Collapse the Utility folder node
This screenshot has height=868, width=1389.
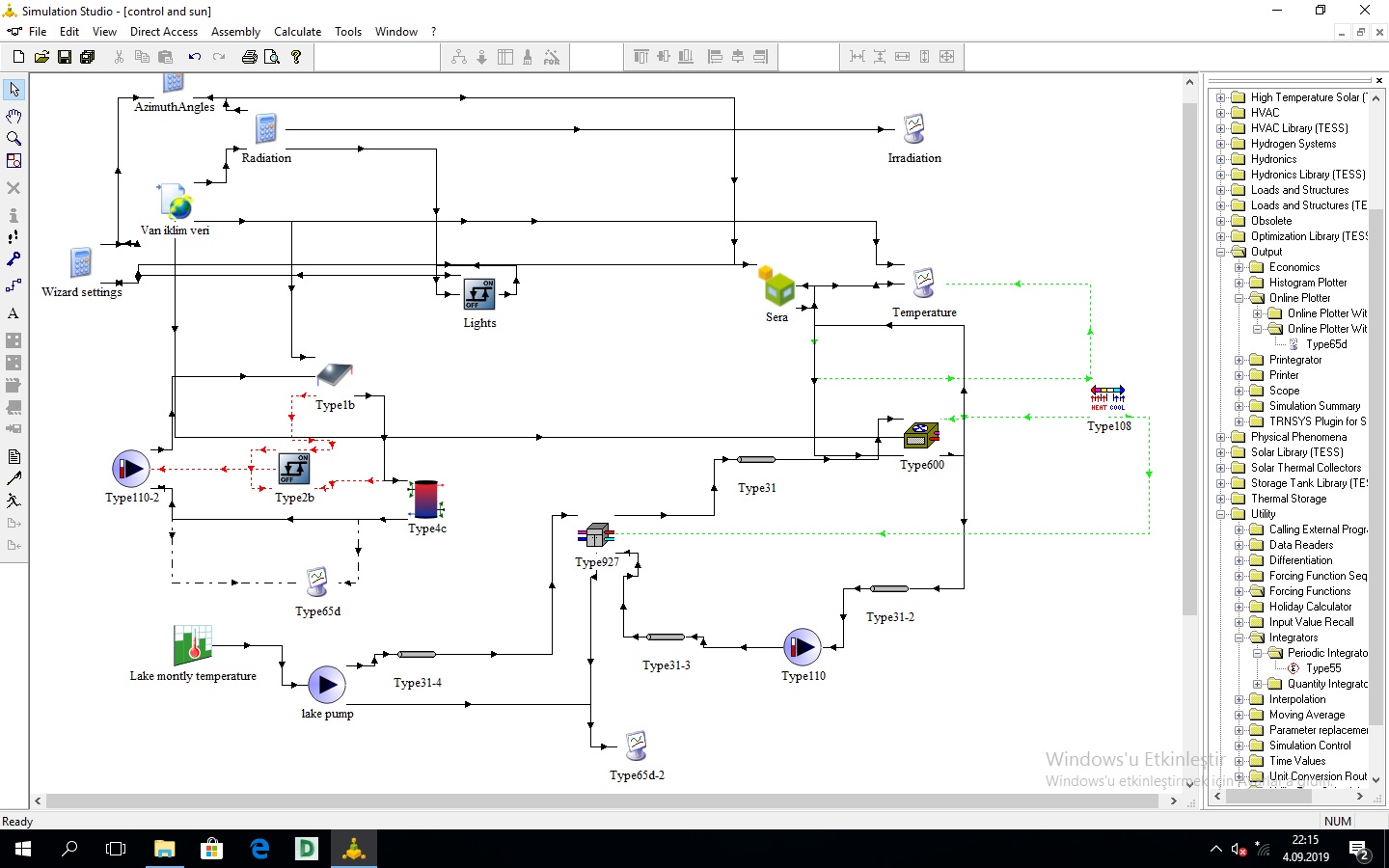[x=1221, y=514]
